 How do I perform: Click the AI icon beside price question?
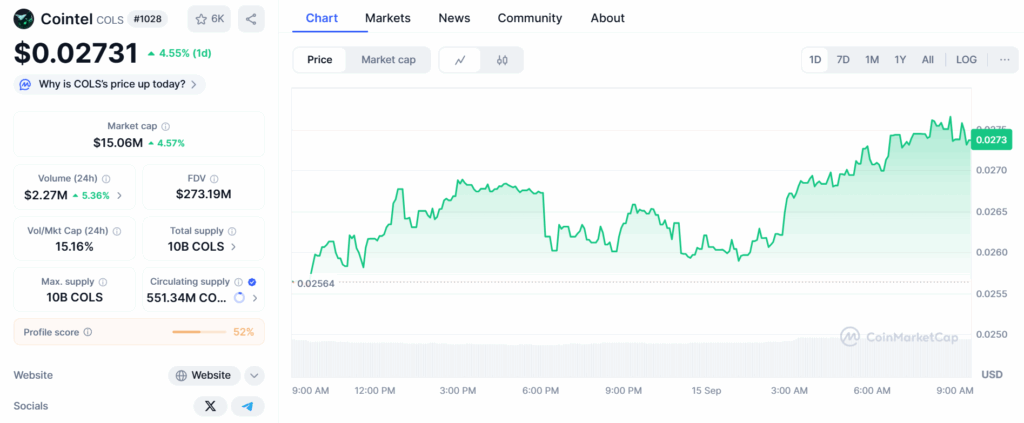[25, 84]
